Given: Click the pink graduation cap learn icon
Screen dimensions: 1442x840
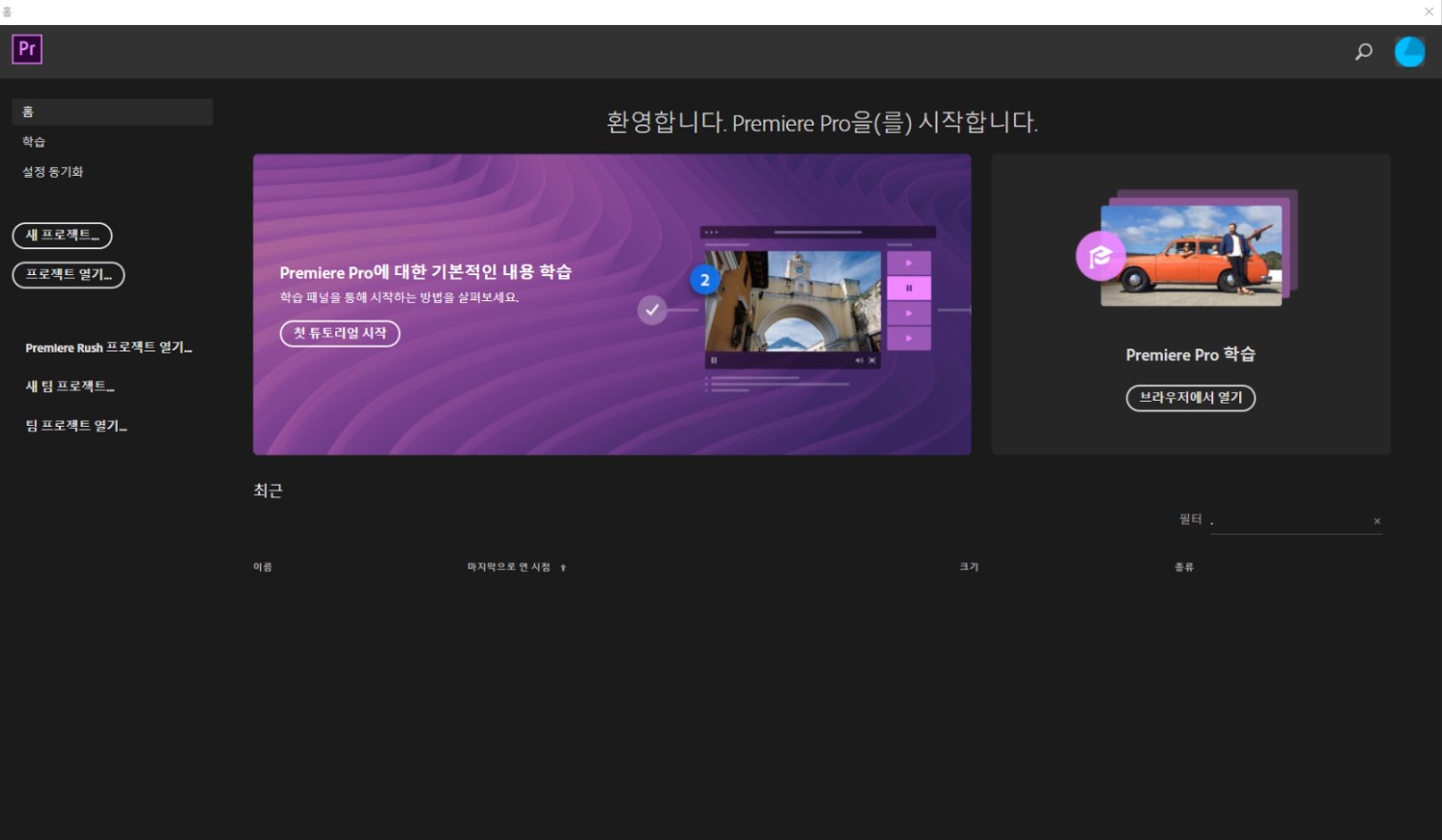Looking at the screenshot, I should click(1100, 257).
